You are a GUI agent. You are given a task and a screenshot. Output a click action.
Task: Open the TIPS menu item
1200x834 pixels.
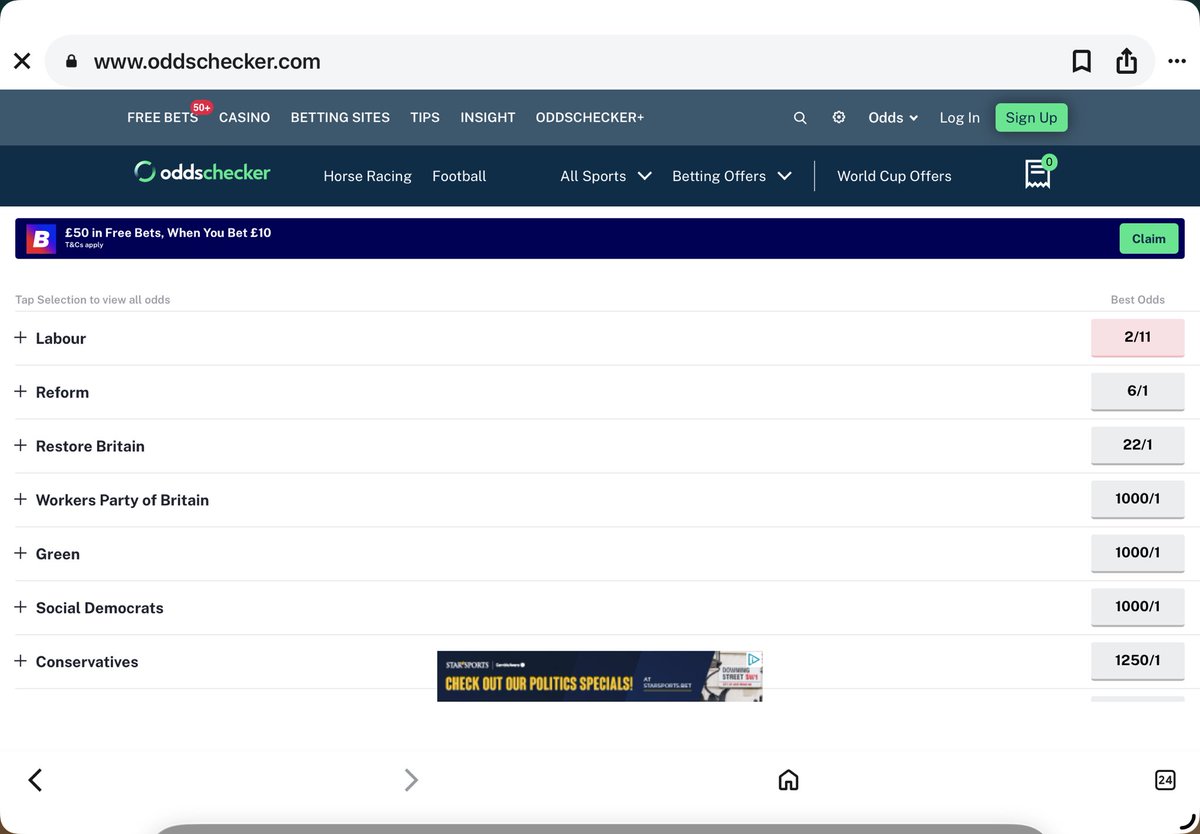click(x=425, y=117)
